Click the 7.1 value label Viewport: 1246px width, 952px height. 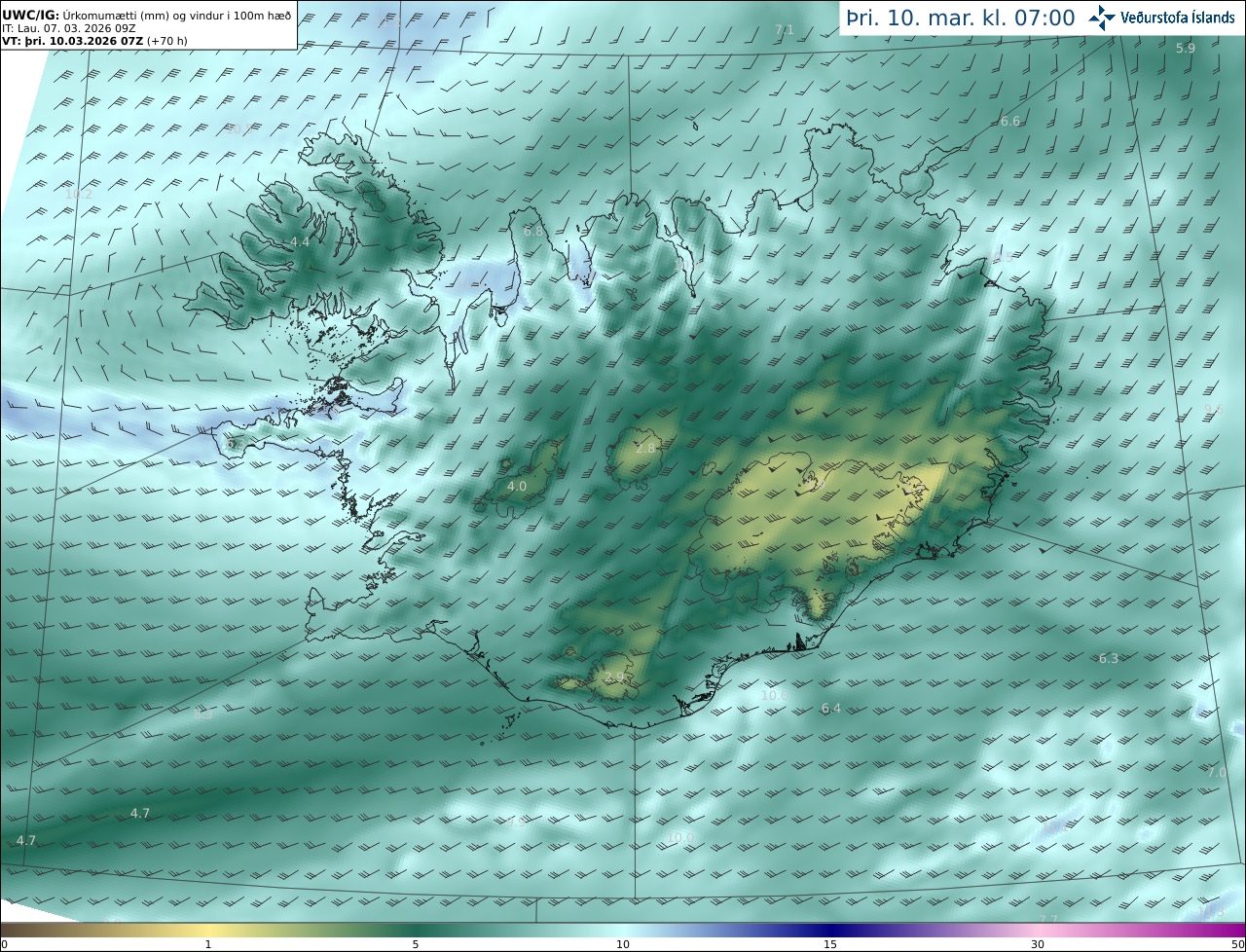tap(784, 30)
